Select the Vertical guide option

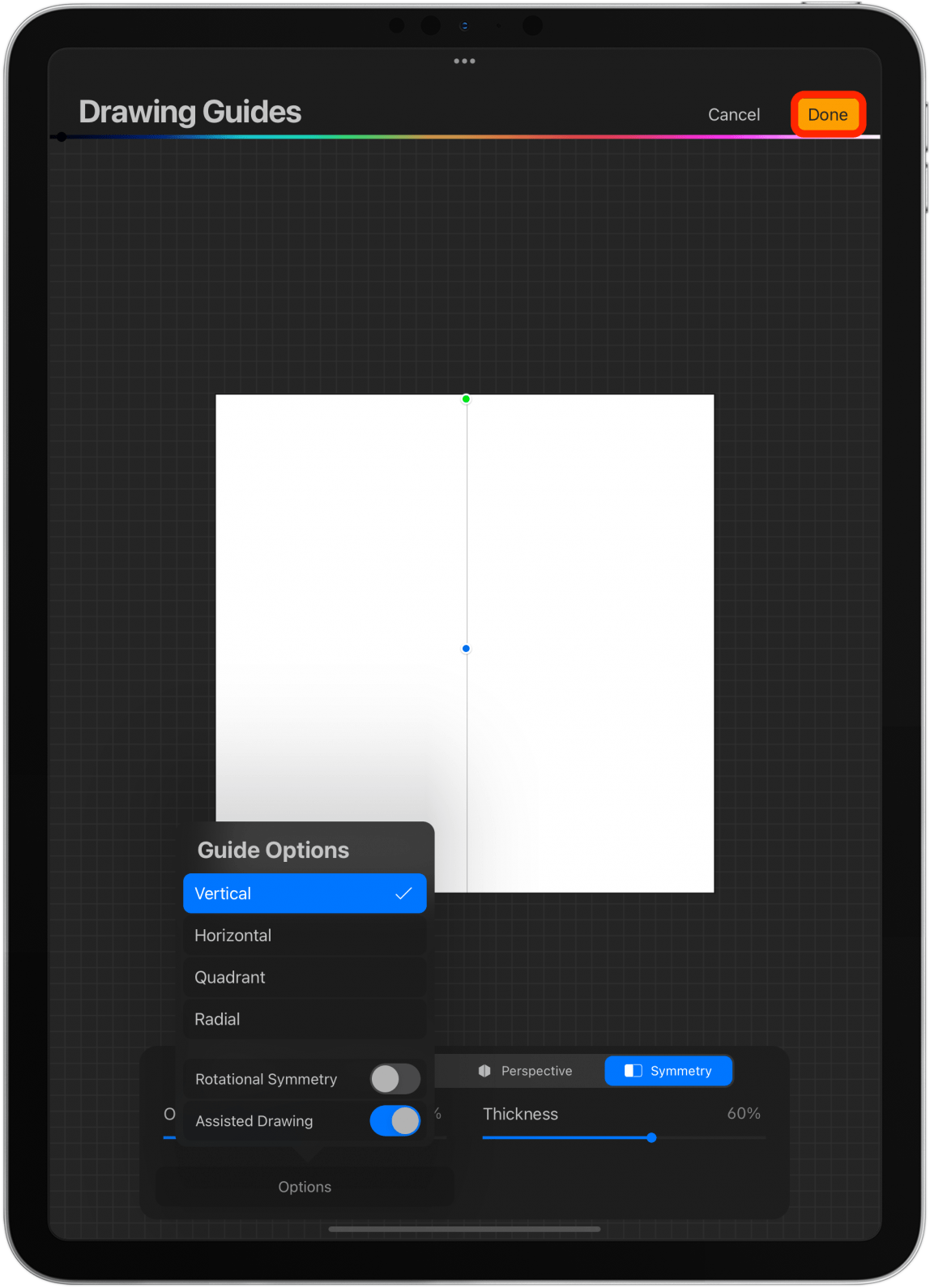point(305,893)
